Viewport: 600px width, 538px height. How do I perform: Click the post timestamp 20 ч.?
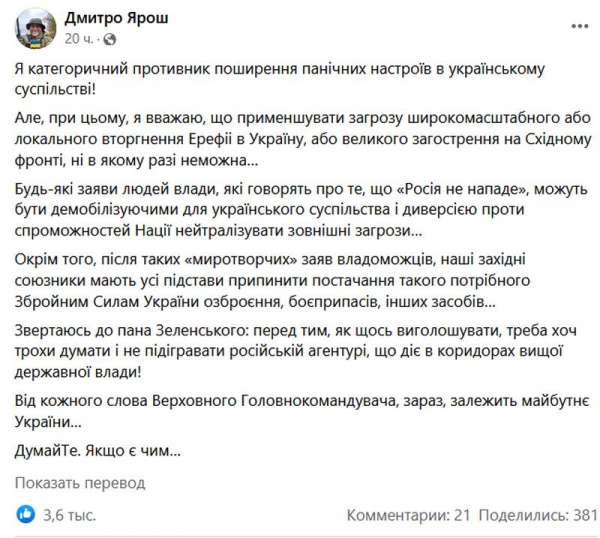[80, 39]
